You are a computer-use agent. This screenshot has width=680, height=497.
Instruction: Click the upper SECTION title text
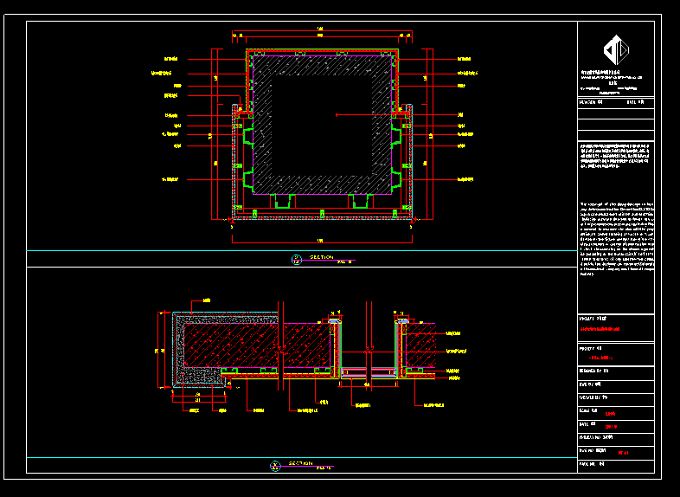[x=321, y=257]
